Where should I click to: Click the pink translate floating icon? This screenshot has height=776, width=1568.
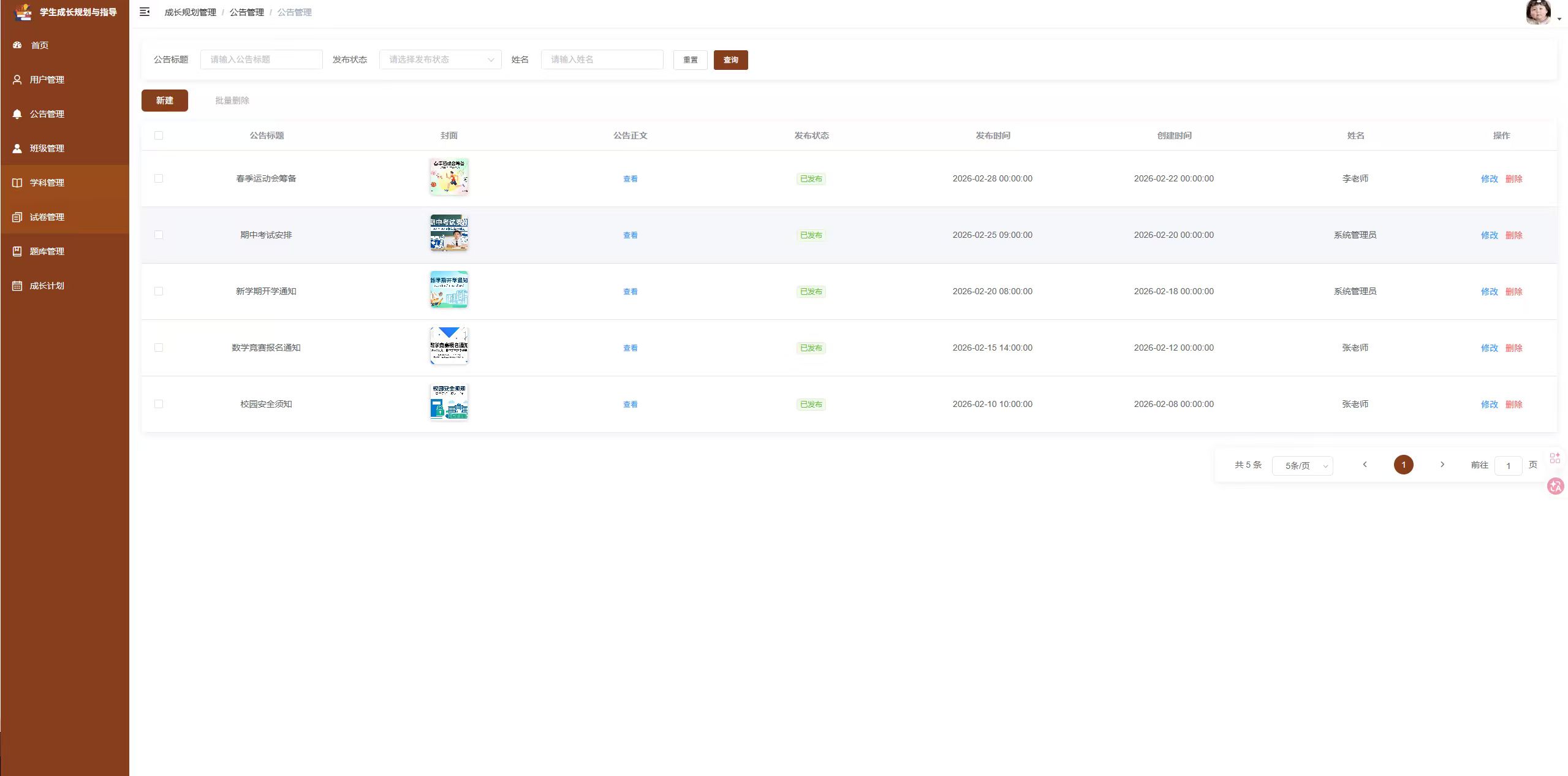[x=1555, y=486]
